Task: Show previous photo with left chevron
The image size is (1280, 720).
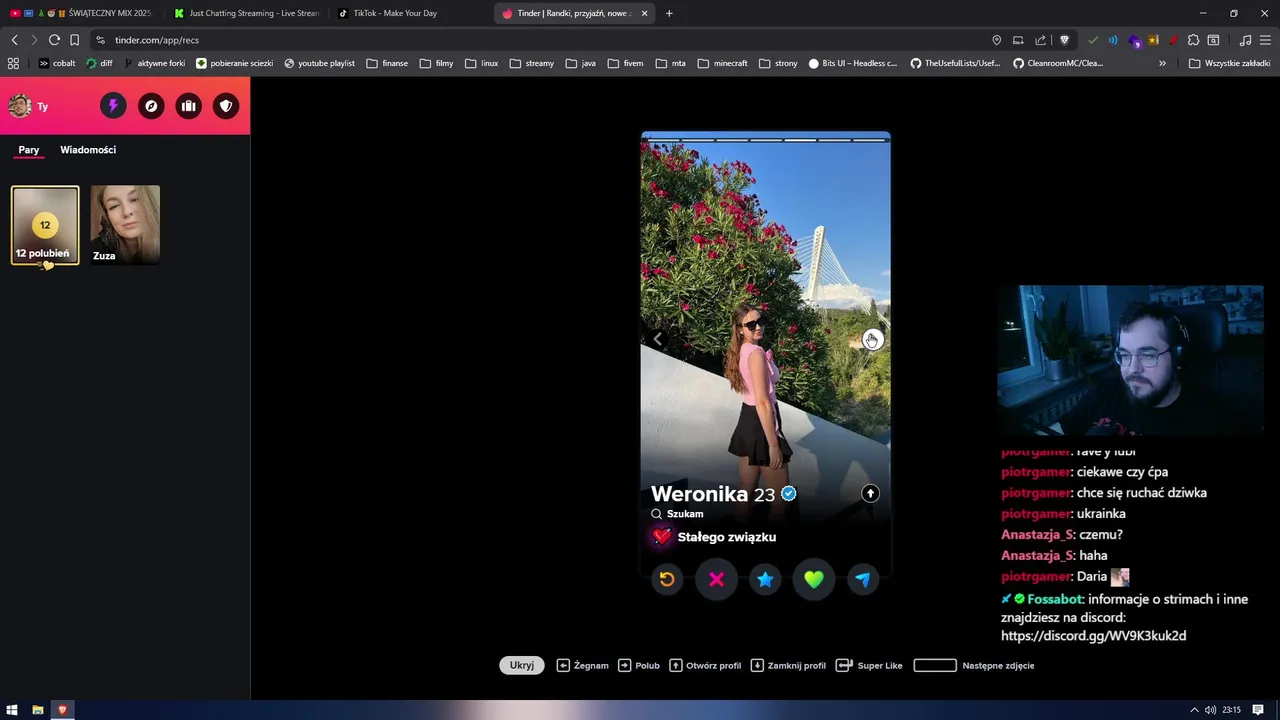Action: pos(657,340)
